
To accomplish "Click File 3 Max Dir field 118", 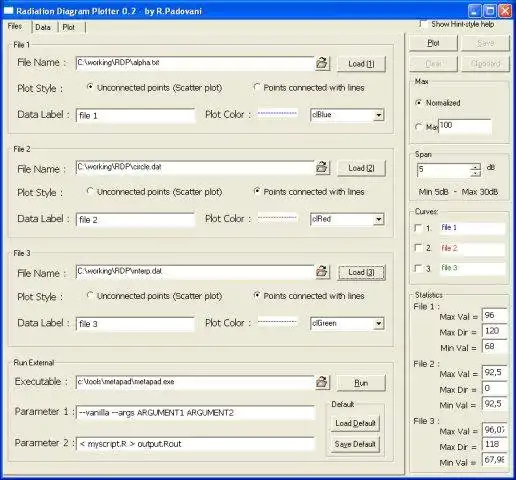I will pyautogui.click(x=495, y=445).
